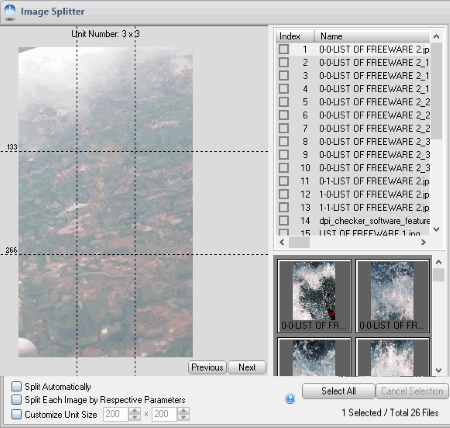
Task: Tick checkbox for file index 2
Action: (x=284, y=62)
